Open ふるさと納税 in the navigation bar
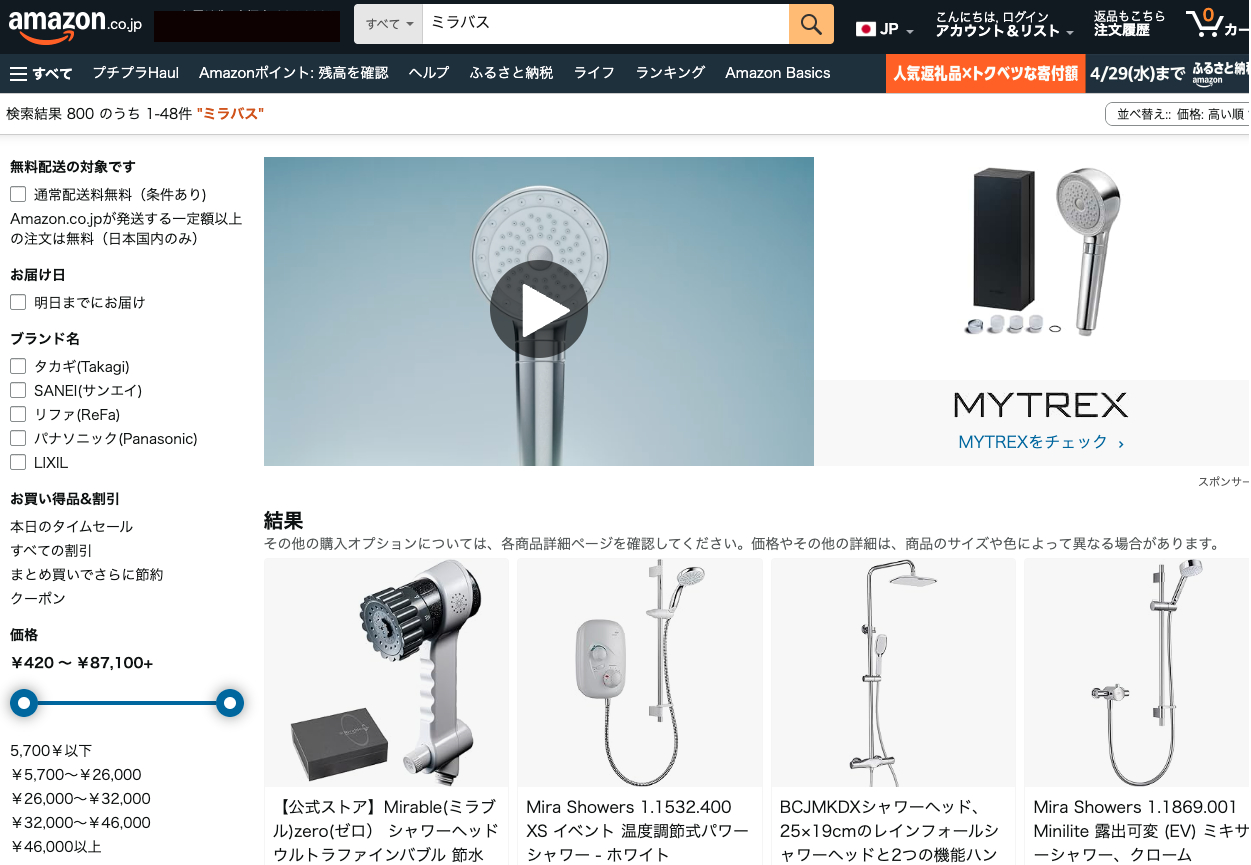This screenshot has height=865, width=1251. coord(511,73)
